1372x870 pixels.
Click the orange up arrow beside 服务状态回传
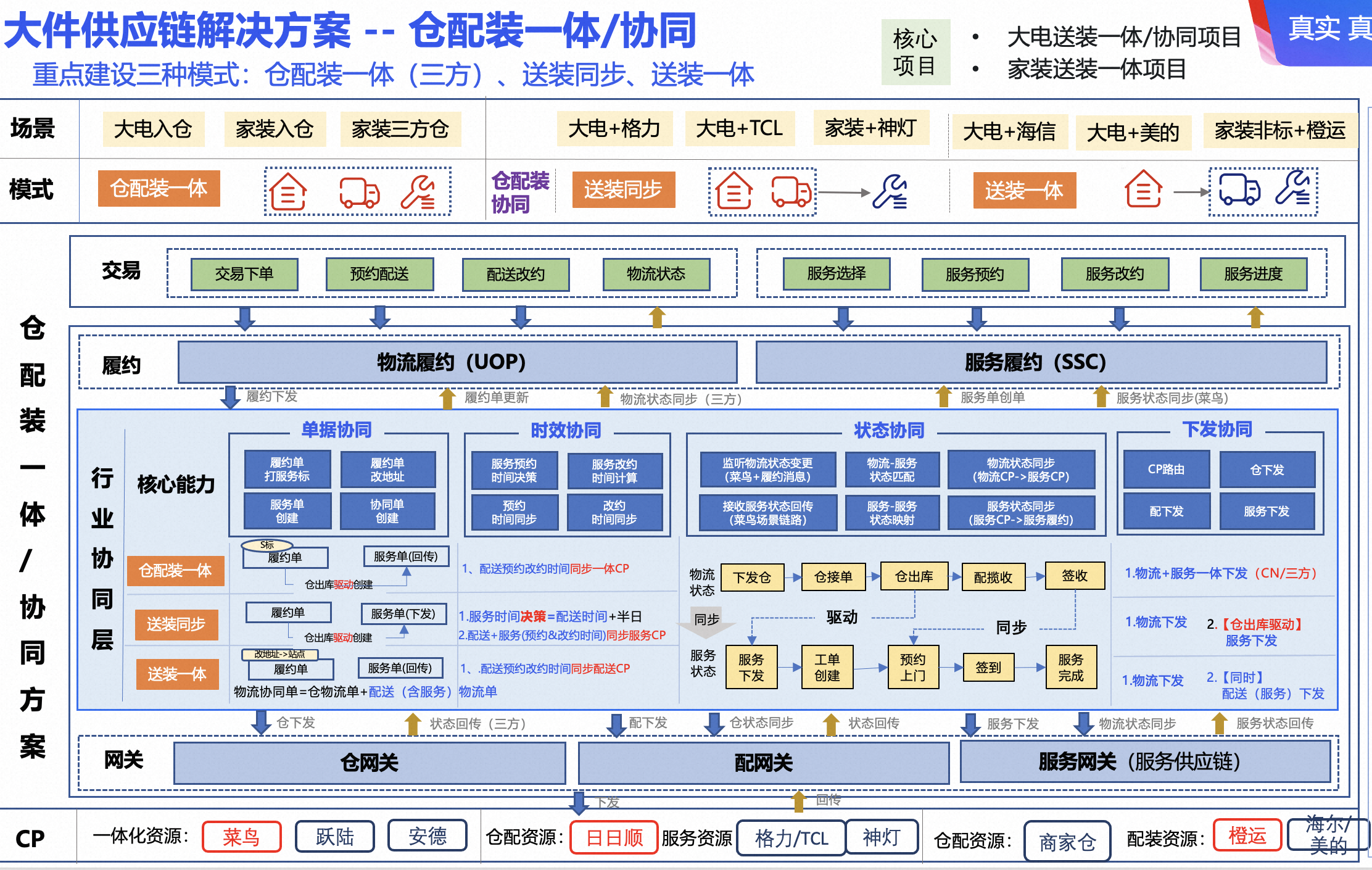point(1219,723)
